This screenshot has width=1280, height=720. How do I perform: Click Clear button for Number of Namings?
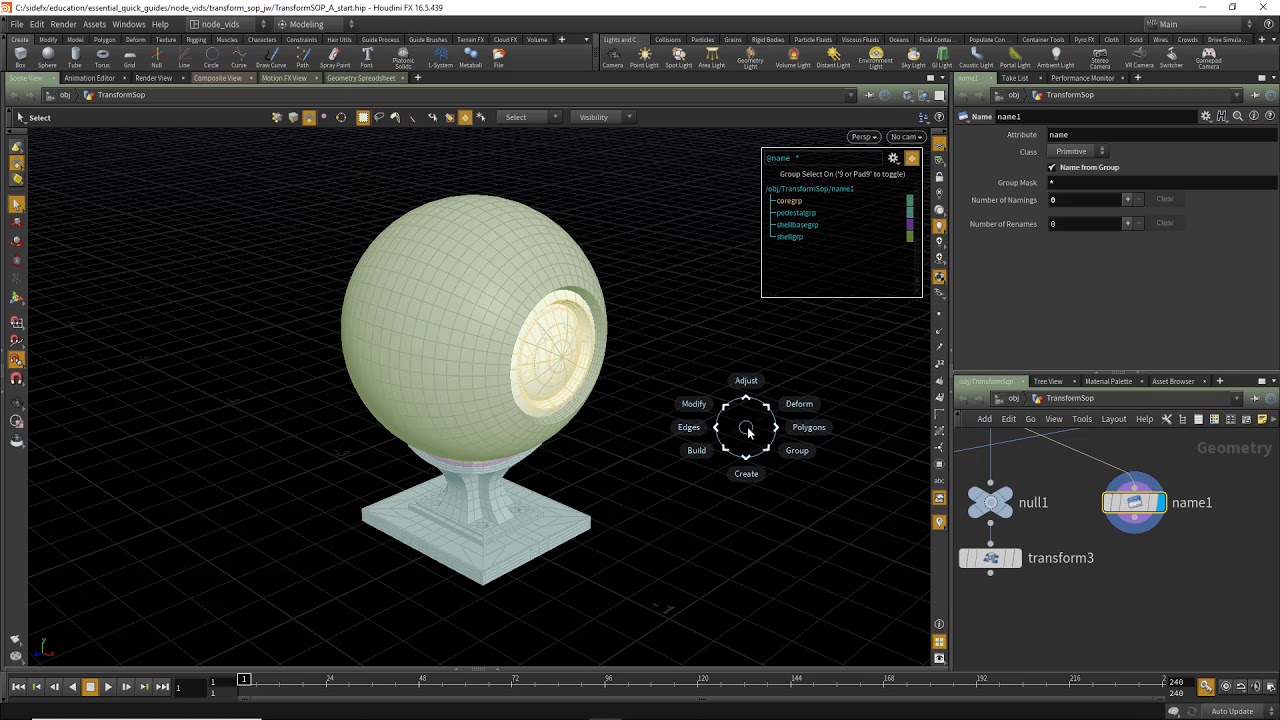coord(1165,199)
